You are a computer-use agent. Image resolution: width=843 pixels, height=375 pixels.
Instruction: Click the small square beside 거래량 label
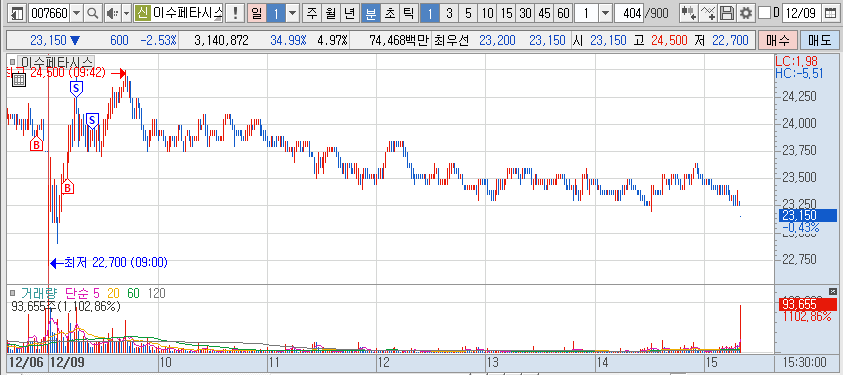[13, 293]
